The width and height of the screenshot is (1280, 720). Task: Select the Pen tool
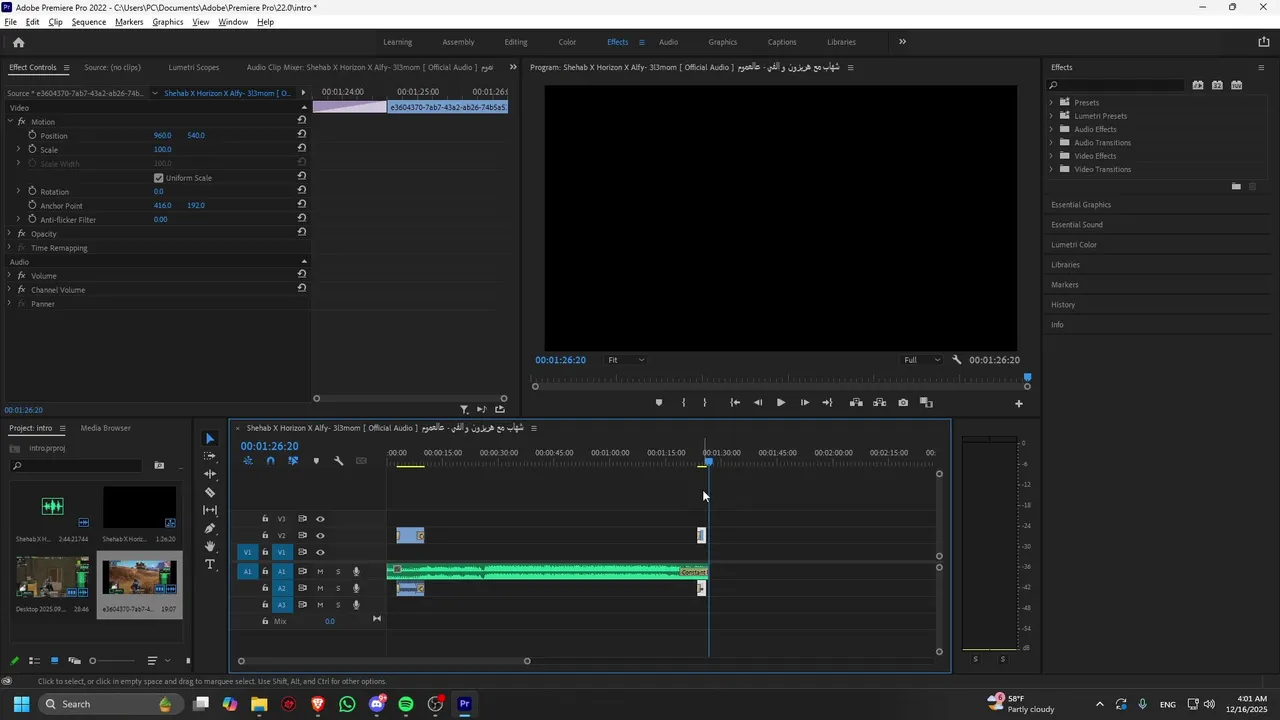click(210, 528)
